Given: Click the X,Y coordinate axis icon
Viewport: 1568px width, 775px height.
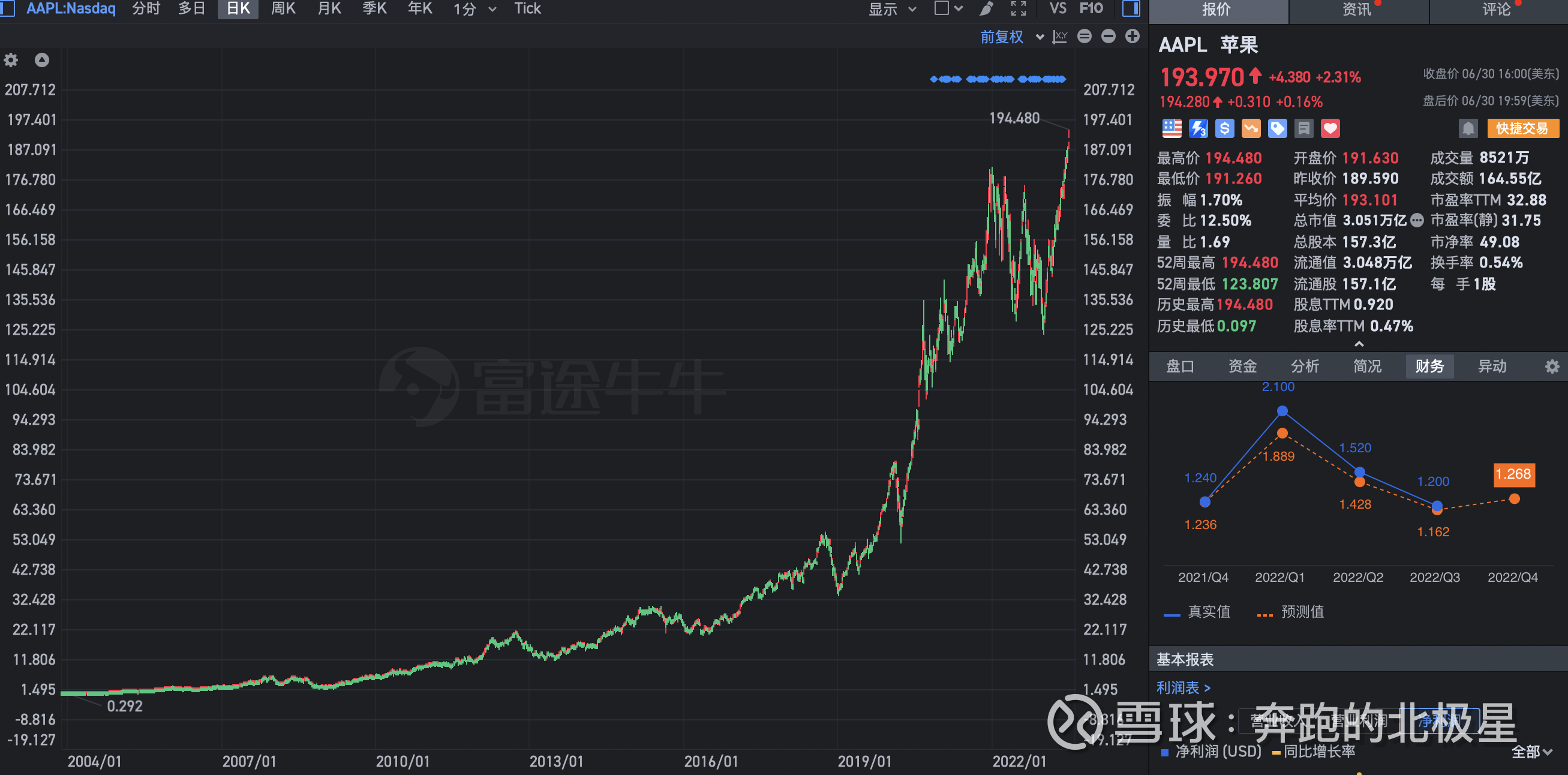Looking at the screenshot, I should 1060,37.
